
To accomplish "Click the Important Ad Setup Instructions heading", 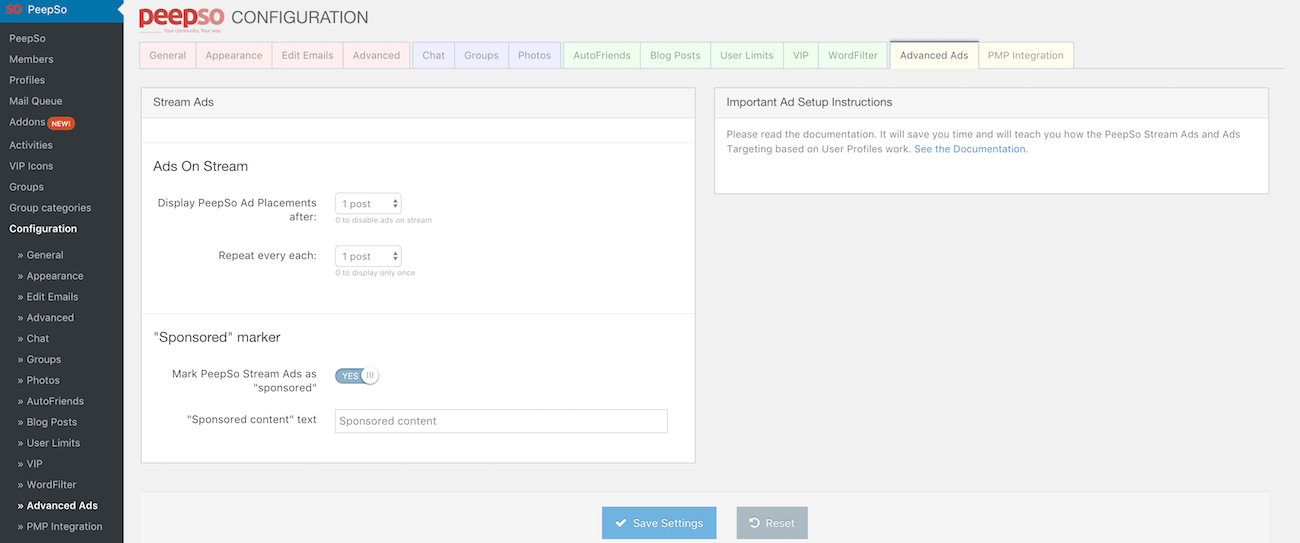I will click(809, 102).
